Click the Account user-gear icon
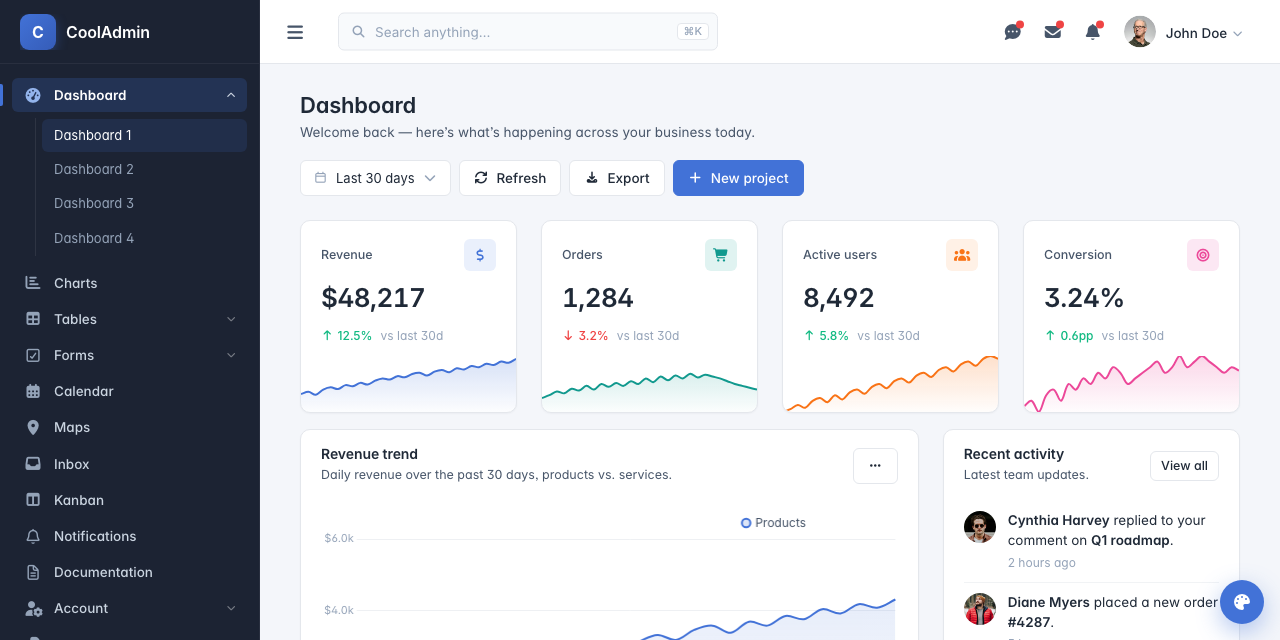 click(33, 608)
